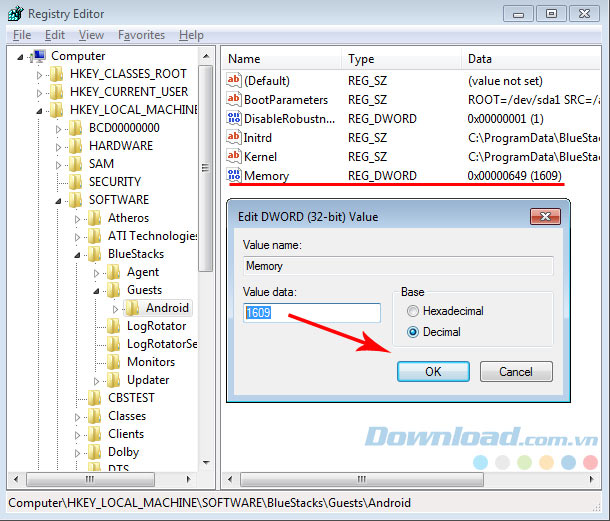Click the tree pane vertical scrollbar
Image resolution: width=610 pixels, height=521 pixels.
[x=206, y=200]
